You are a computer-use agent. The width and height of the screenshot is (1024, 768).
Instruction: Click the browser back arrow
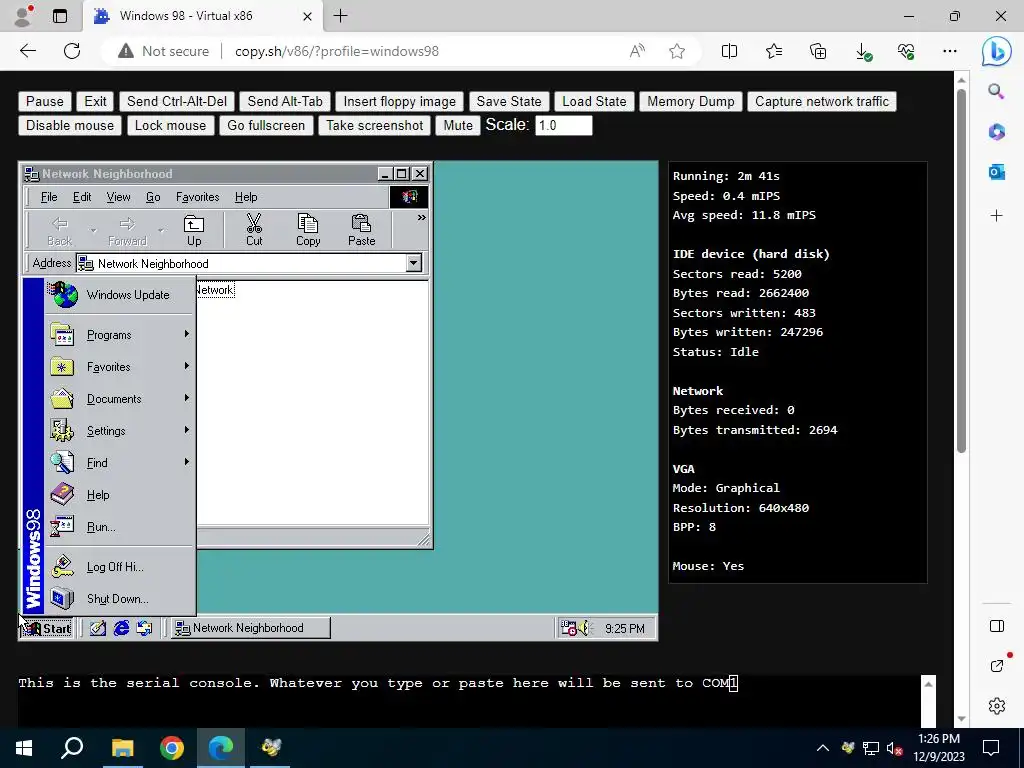click(27, 51)
